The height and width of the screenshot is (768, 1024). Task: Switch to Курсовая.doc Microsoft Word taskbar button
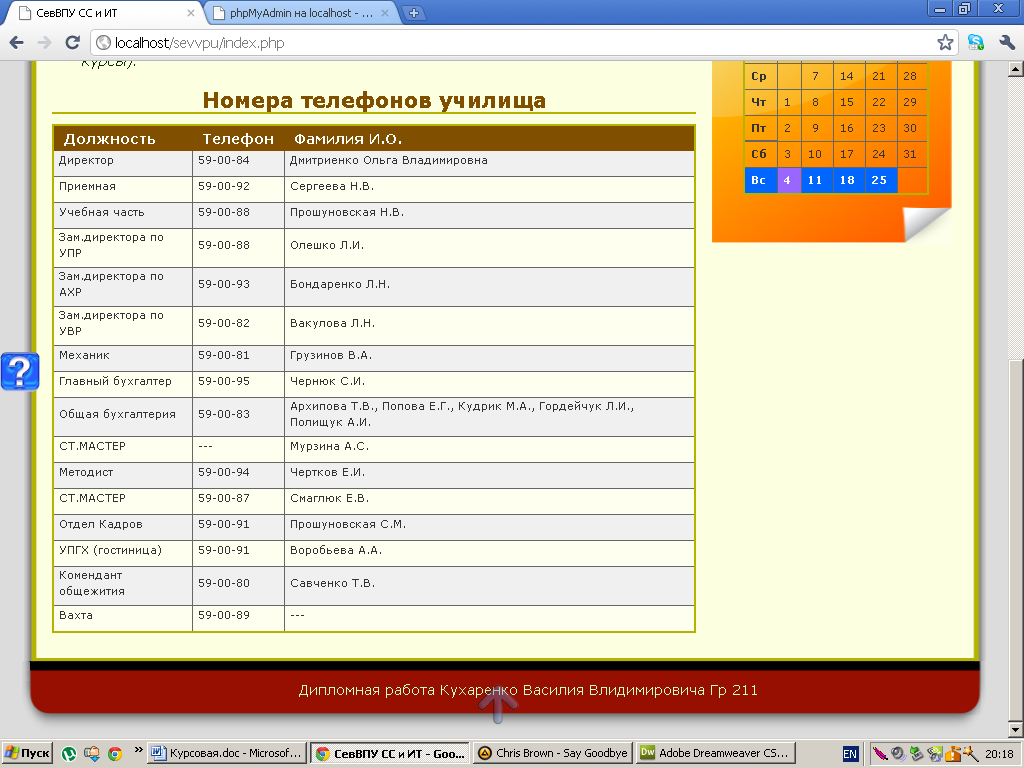[x=227, y=753]
